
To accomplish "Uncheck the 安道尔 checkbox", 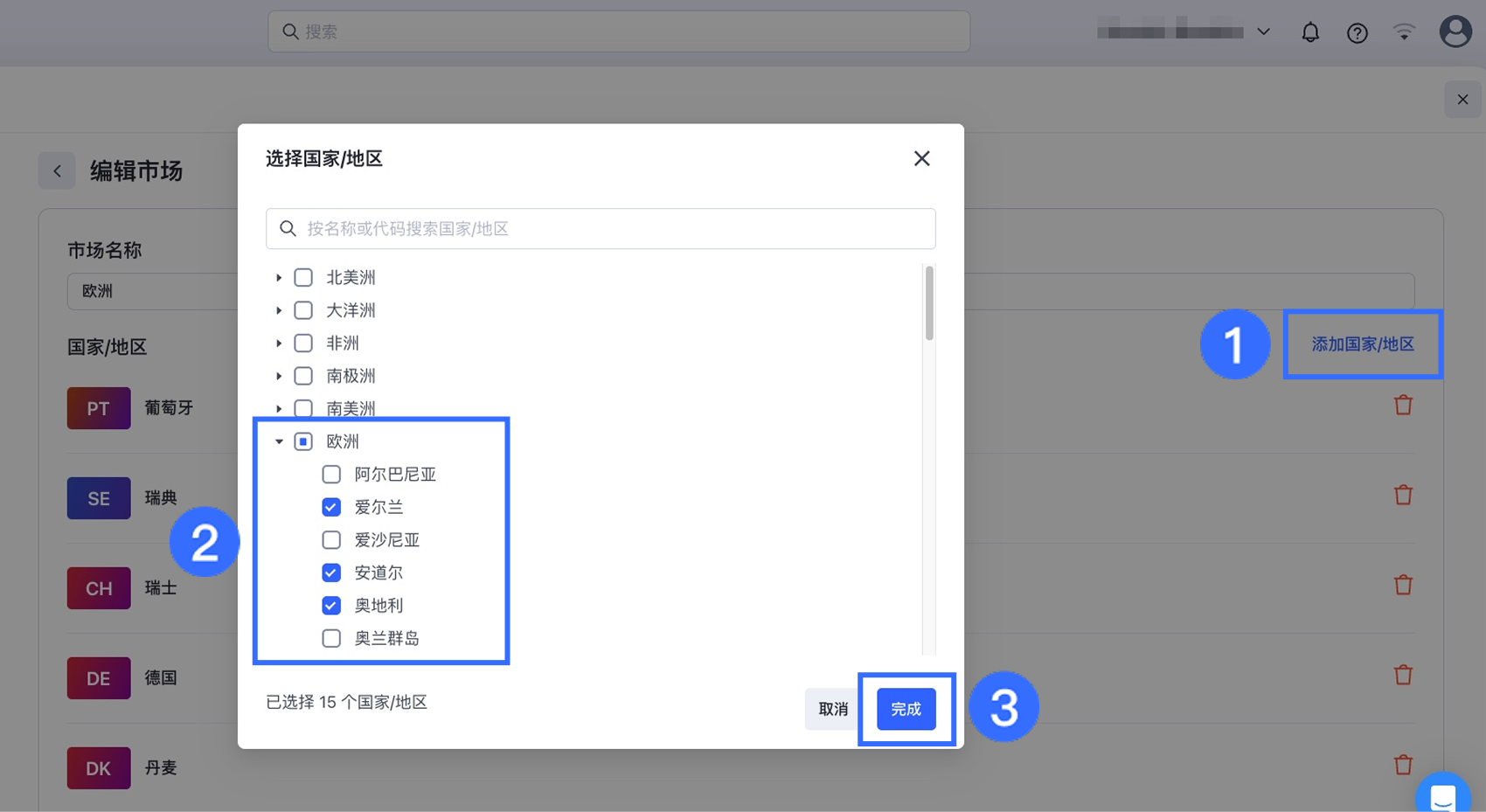I will [x=331, y=573].
